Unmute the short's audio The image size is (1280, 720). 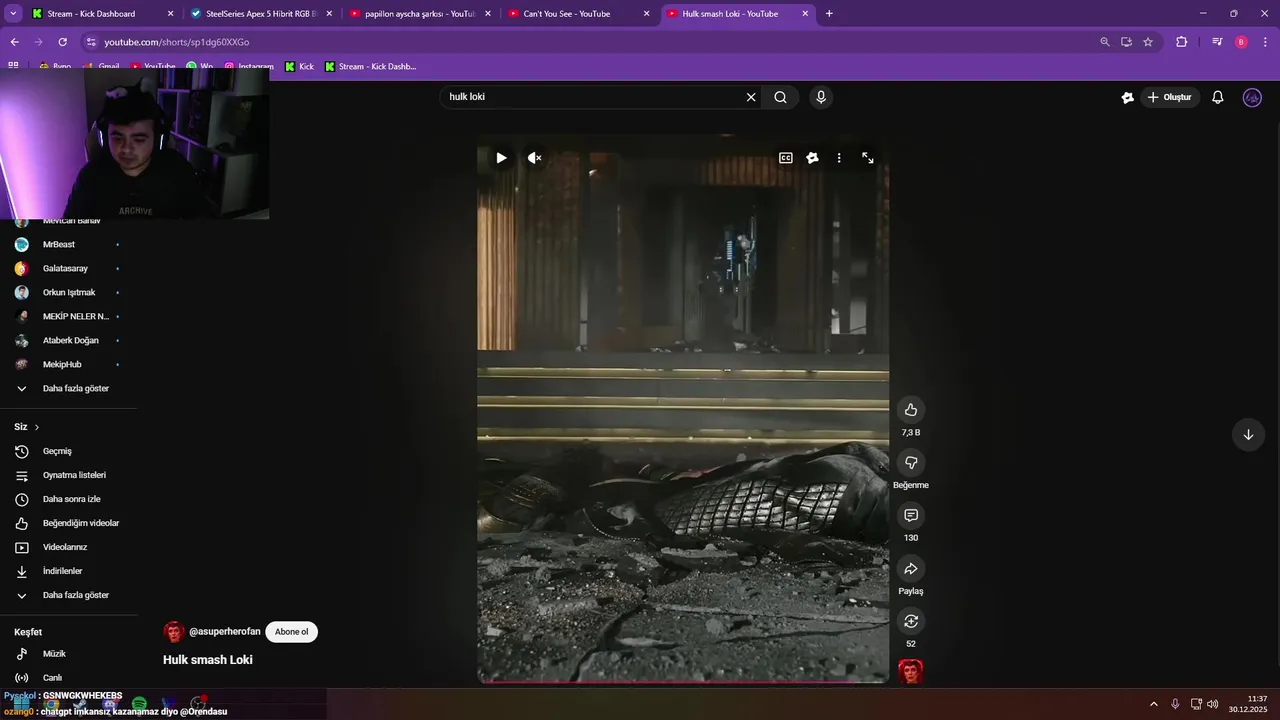click(x=535, y=158)
